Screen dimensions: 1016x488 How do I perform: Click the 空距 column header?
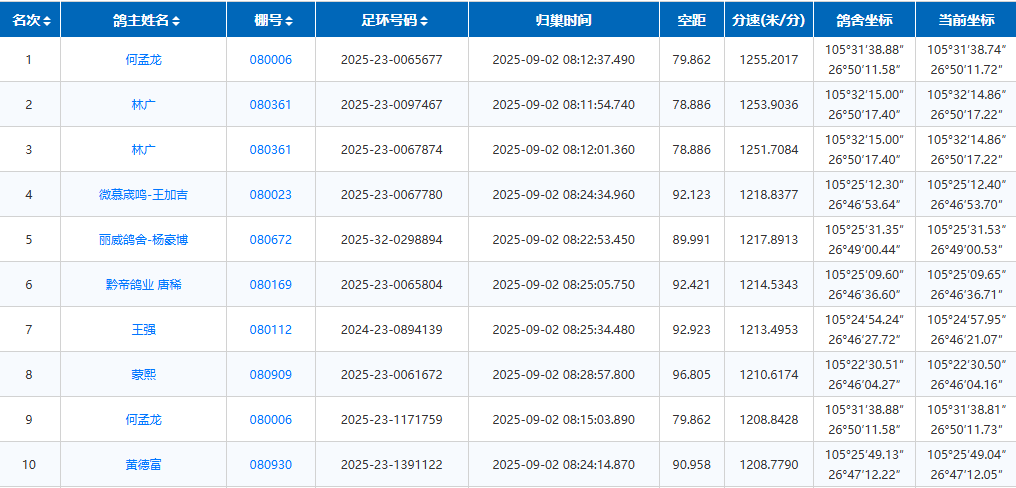click(691, 20)
